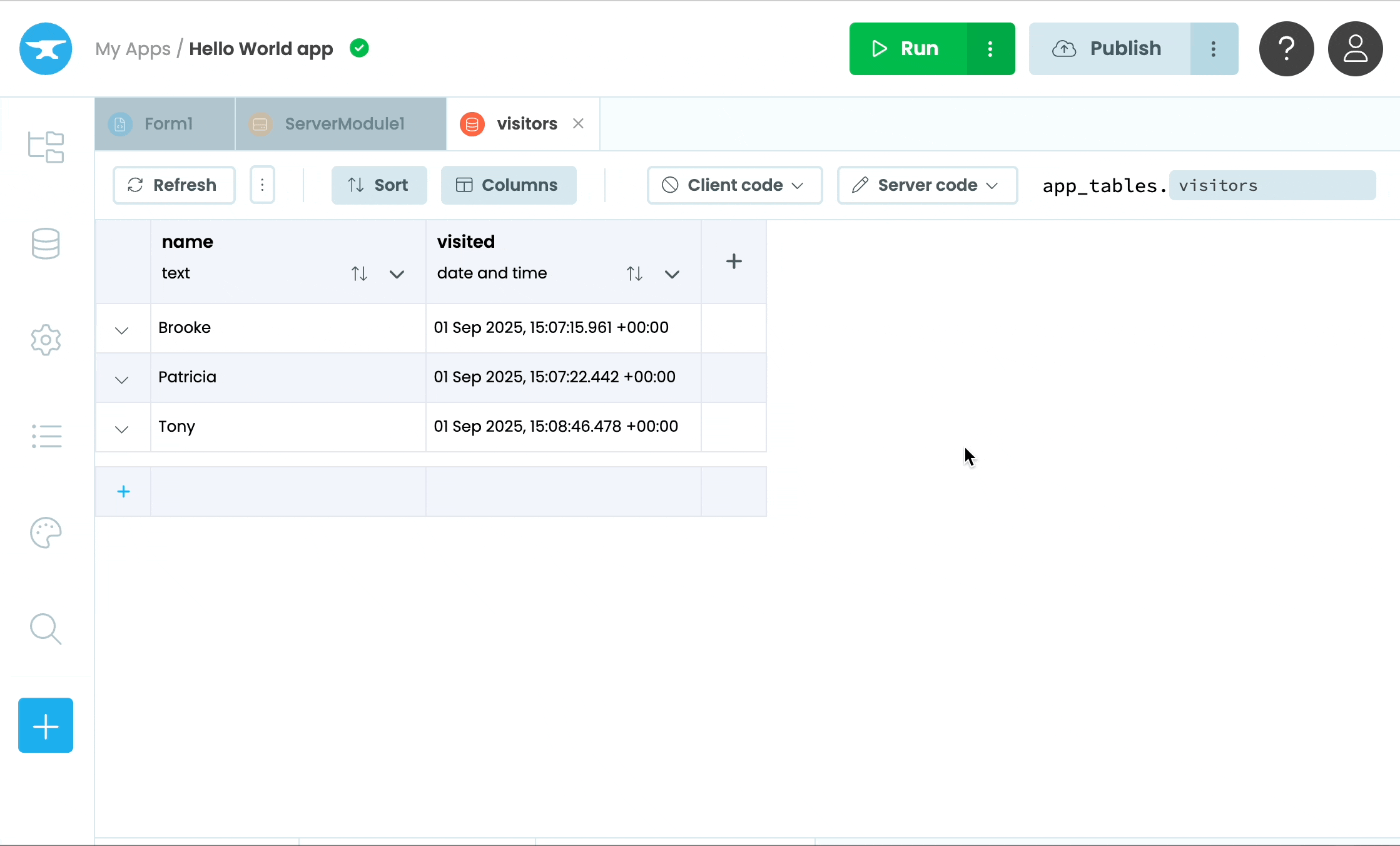Open the name column dropdown chevron

[397, 274]
